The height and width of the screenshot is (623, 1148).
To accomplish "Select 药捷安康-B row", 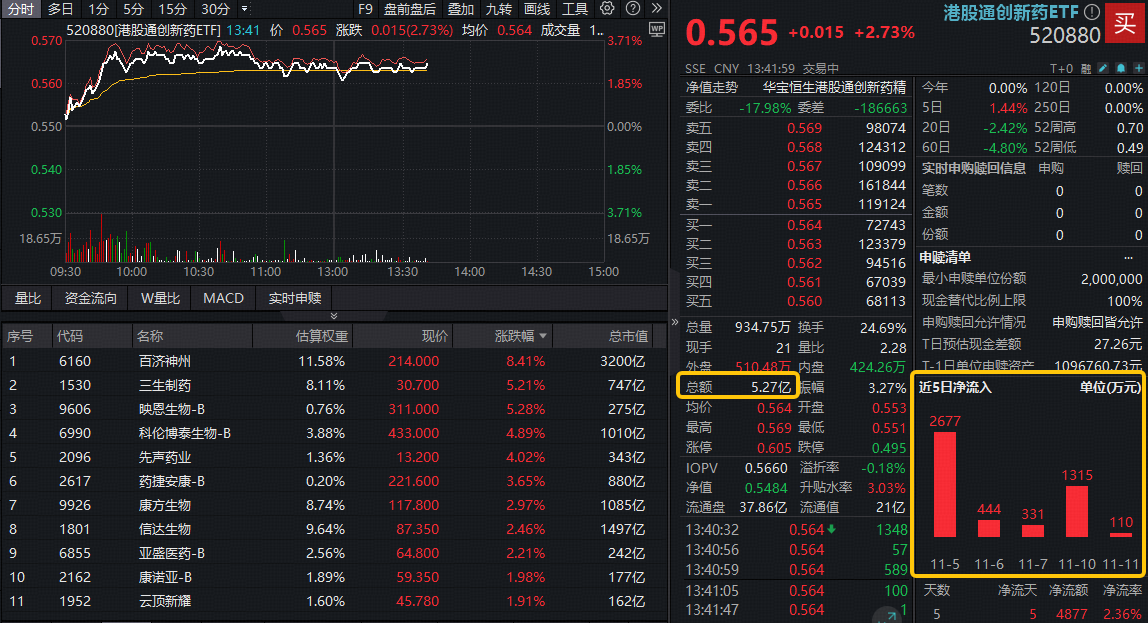I will 334,481.
